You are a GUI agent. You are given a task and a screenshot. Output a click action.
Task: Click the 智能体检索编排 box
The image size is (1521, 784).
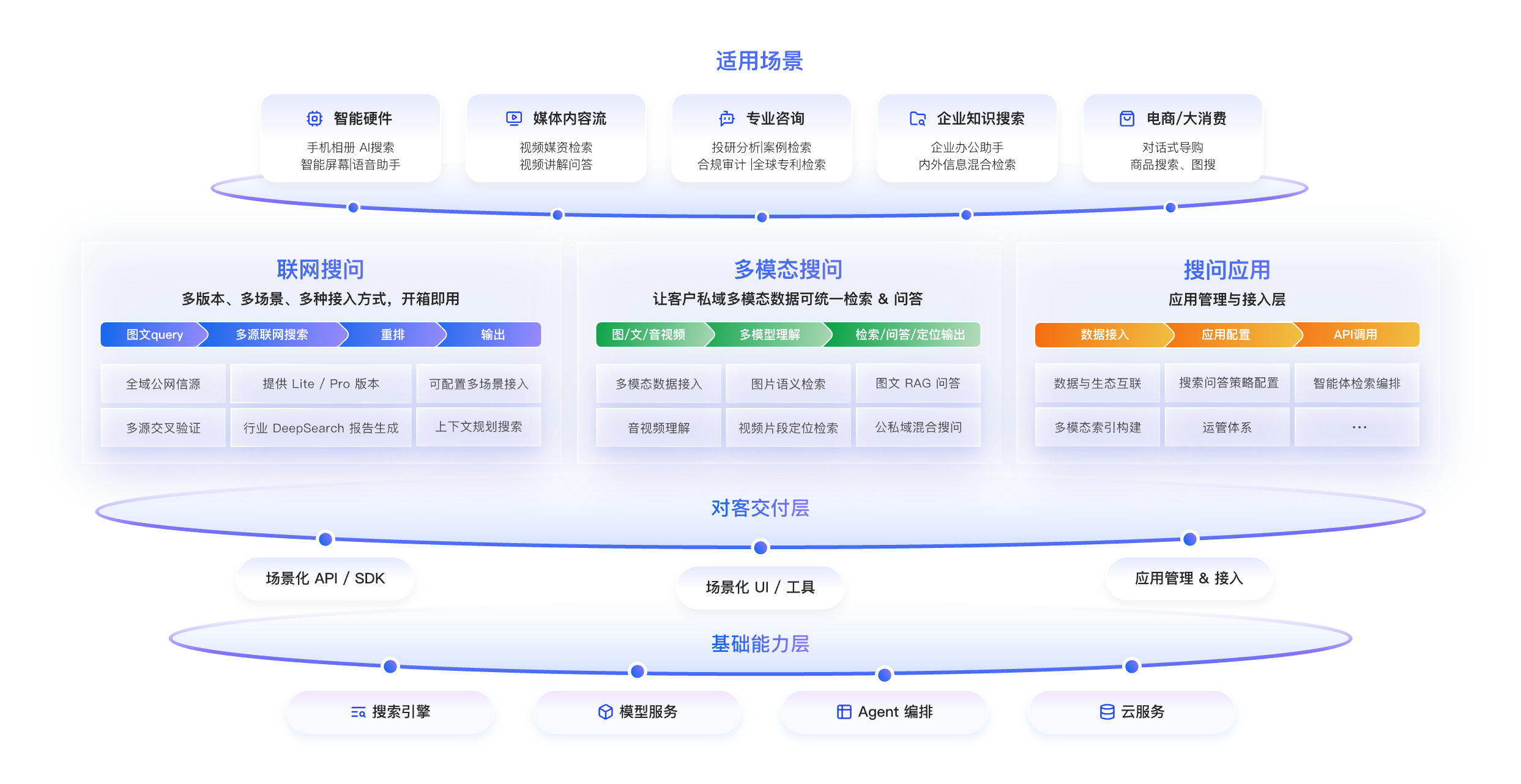coord(1357,383)
